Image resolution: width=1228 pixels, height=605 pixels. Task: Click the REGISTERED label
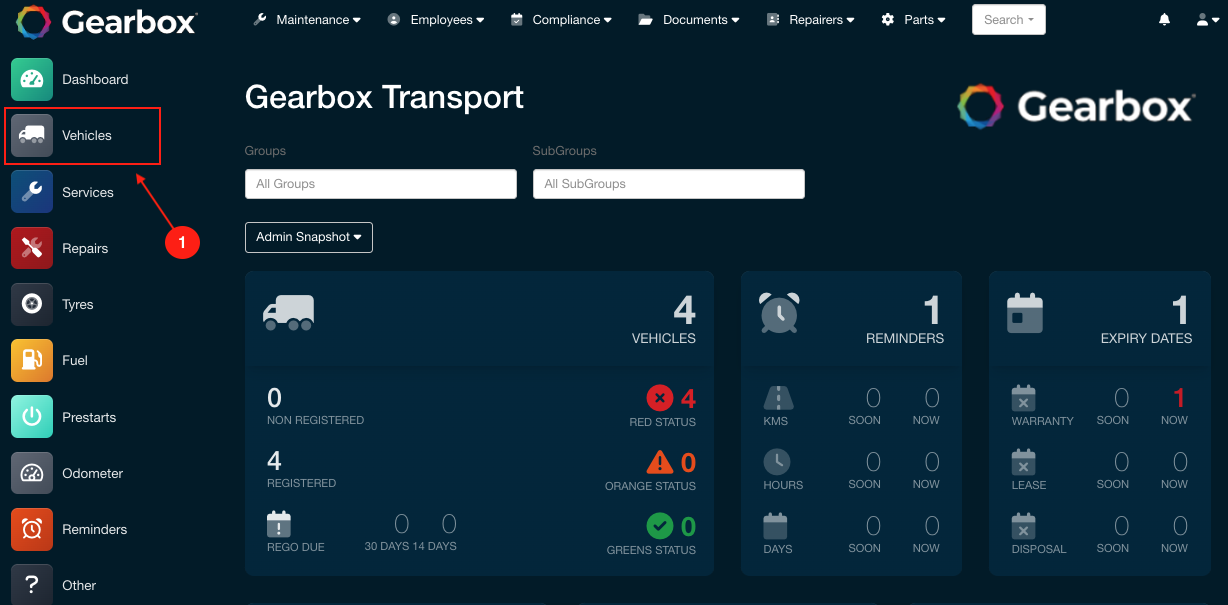301,483
